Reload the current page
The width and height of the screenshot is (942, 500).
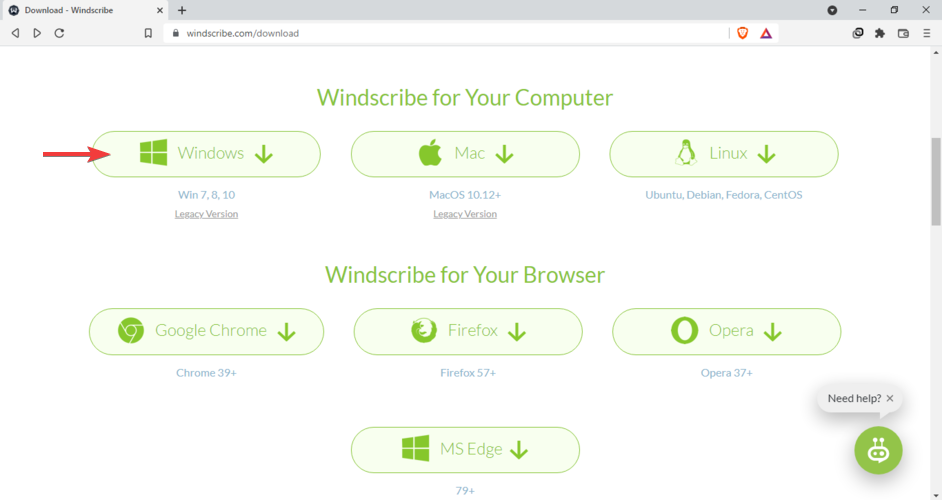[59, 33]
